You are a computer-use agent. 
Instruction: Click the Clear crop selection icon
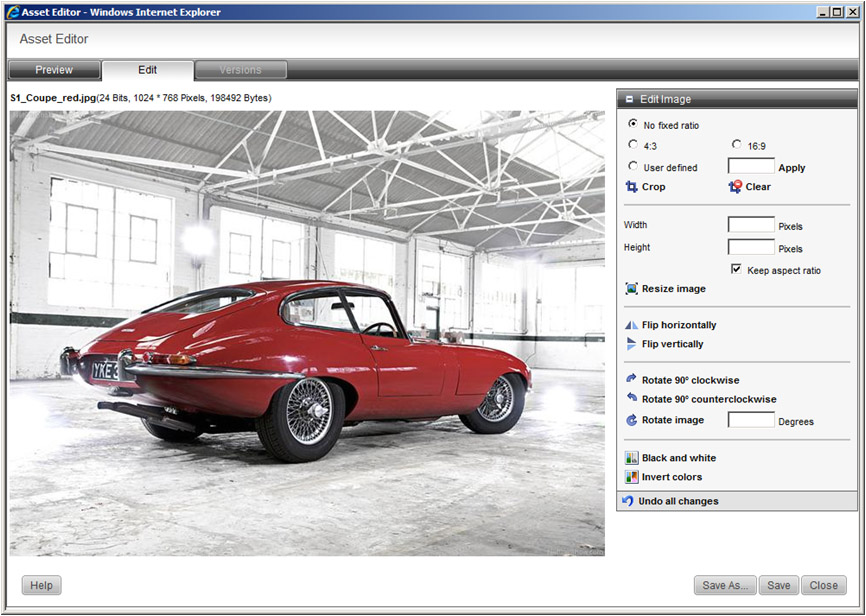coord(735,187)
